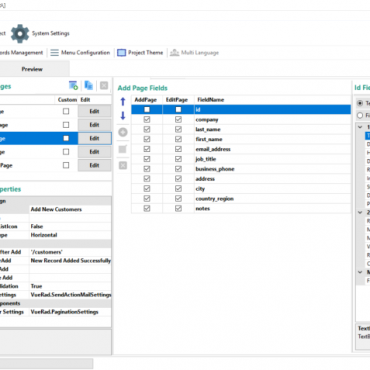
Task: Select the checked radio button in Id Field panel
Action: (360, 103)
